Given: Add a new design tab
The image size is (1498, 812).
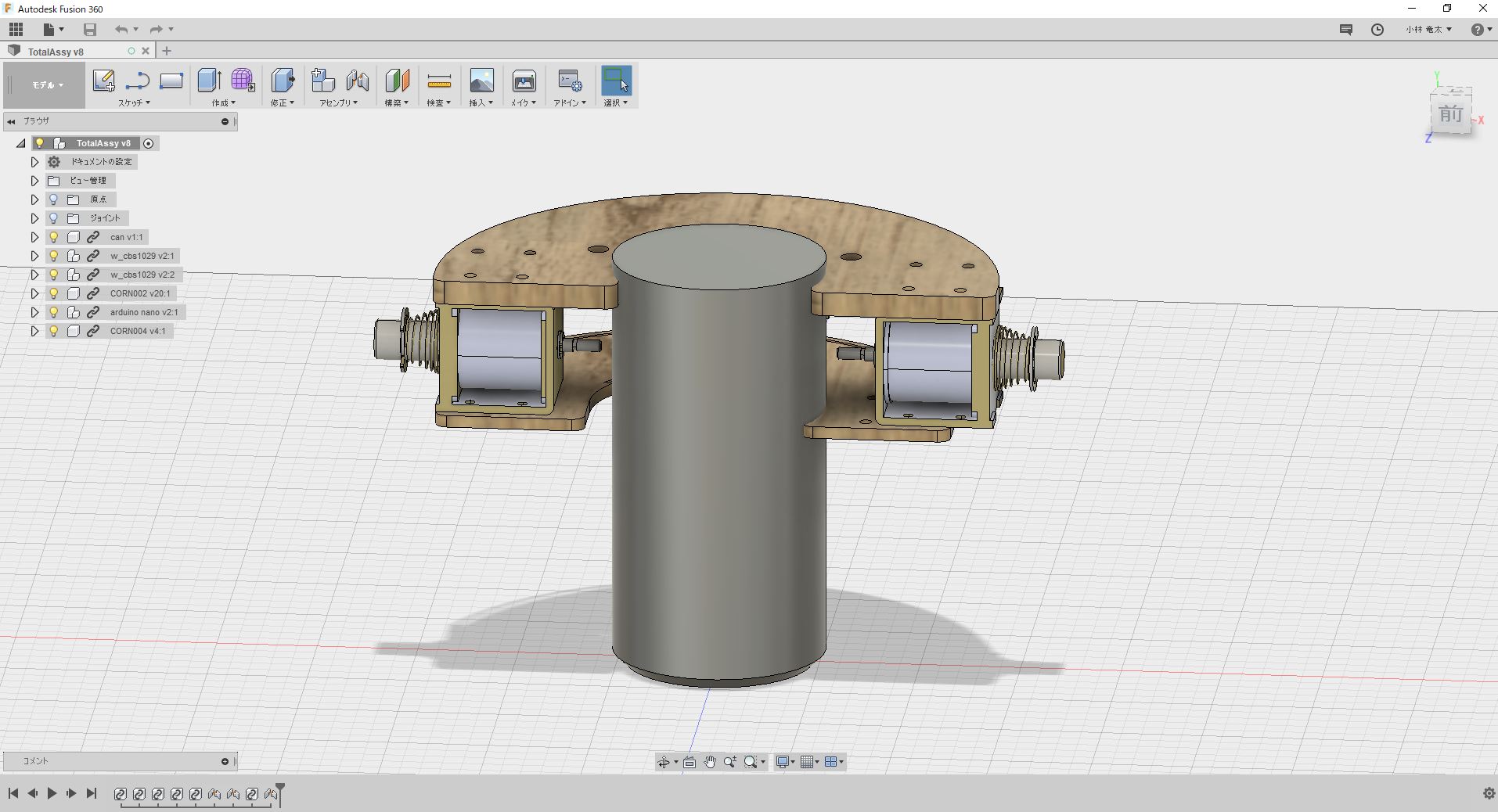Looking at the screenshot, I should click(x=166, y=51).
